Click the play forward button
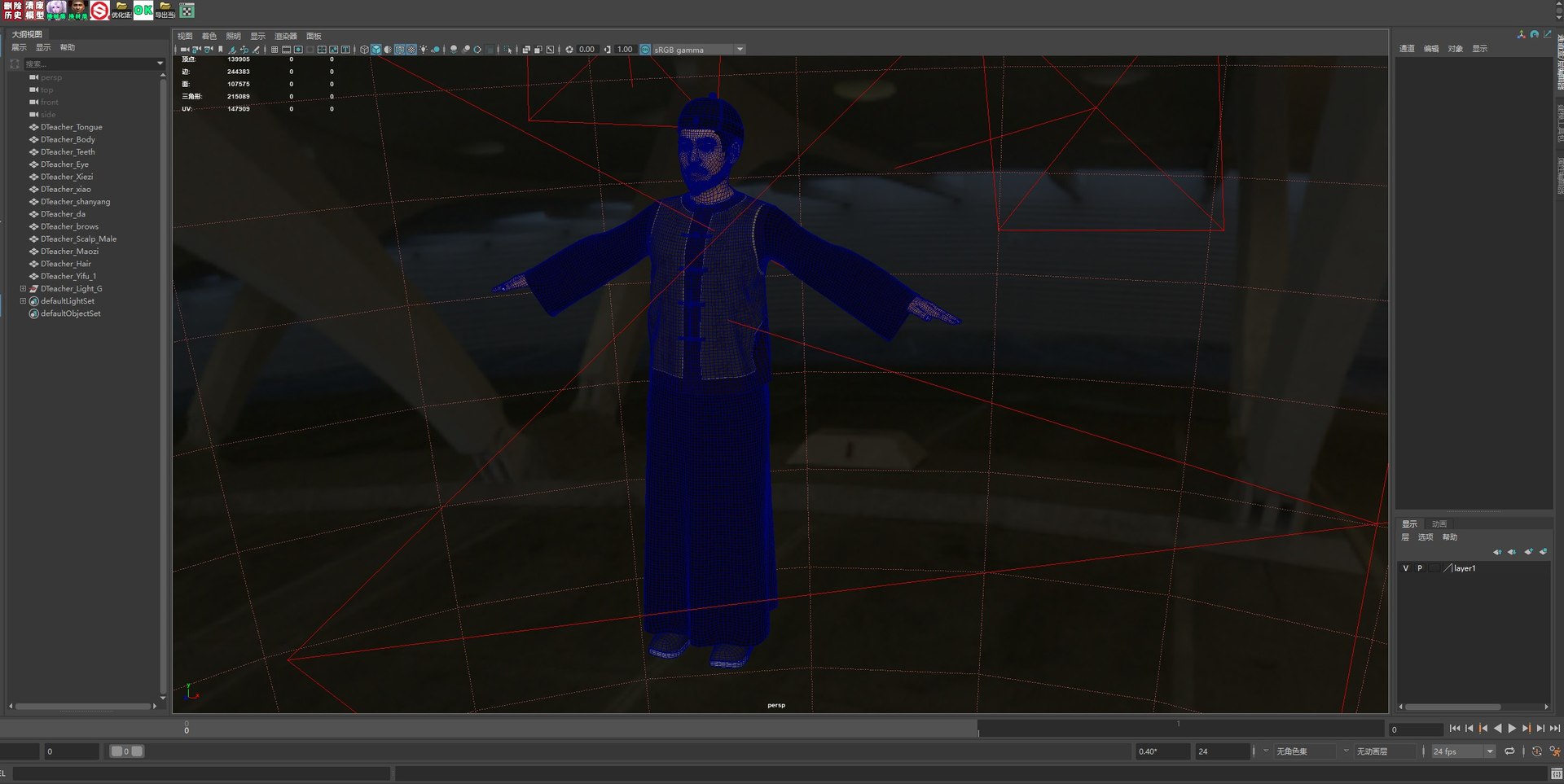Image resolution: width=1564 pixels, height=784 pixels. point(1512,729)
